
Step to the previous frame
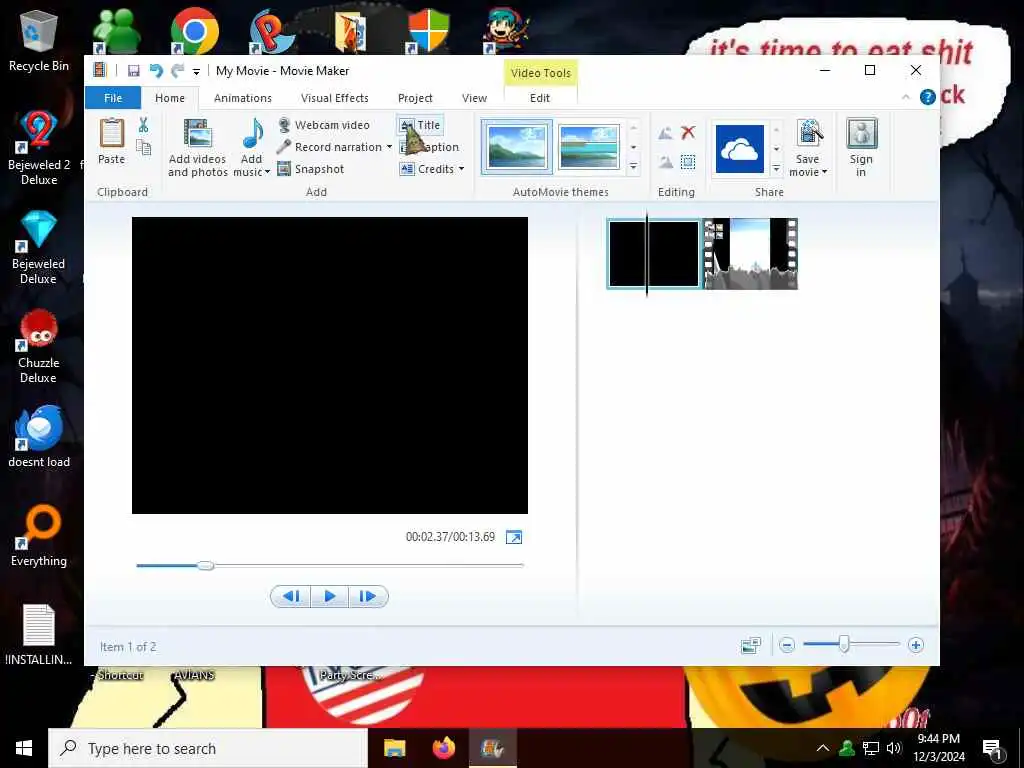point(291,596)
